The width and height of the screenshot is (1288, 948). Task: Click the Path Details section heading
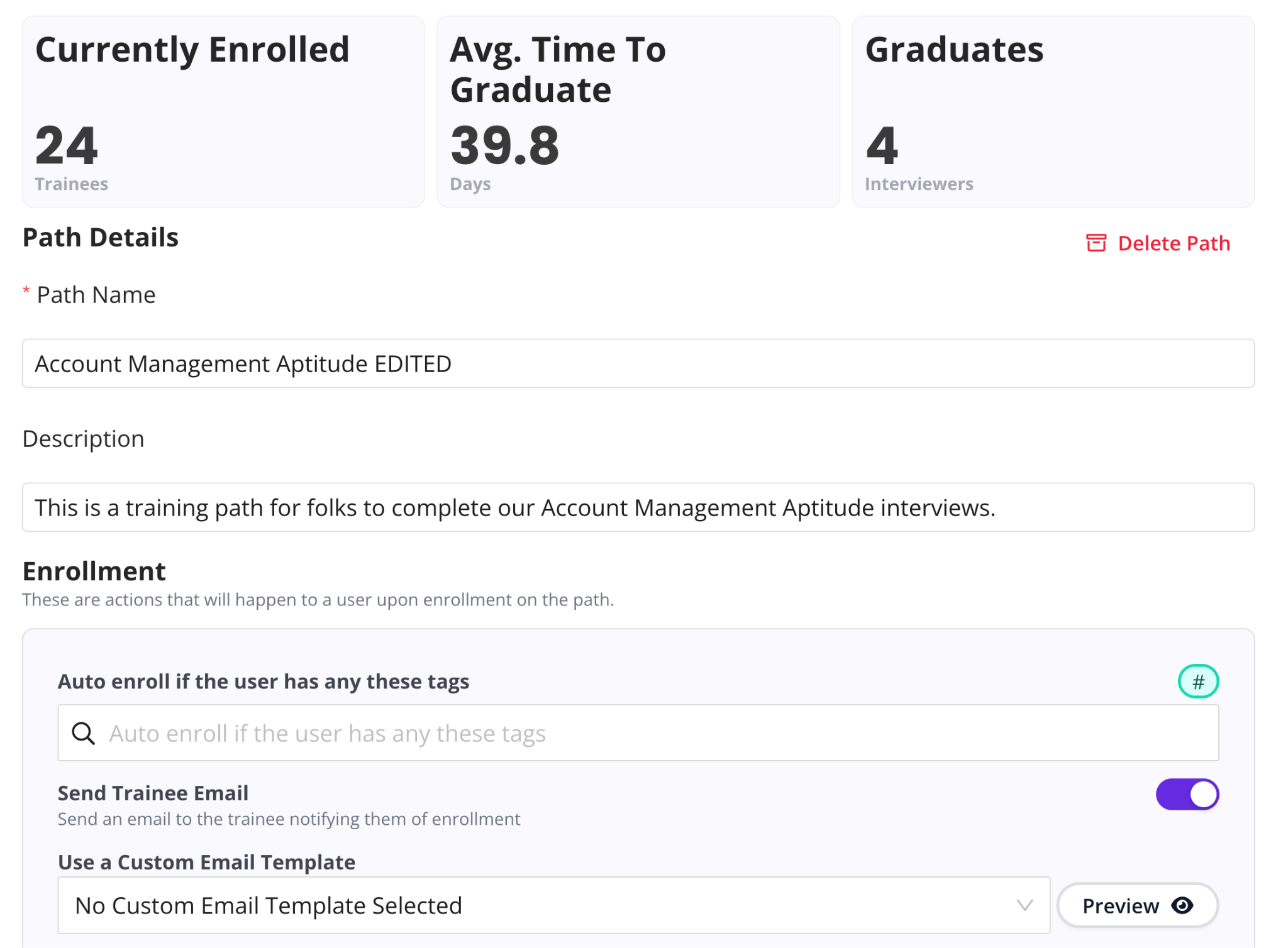click(101, 238)
